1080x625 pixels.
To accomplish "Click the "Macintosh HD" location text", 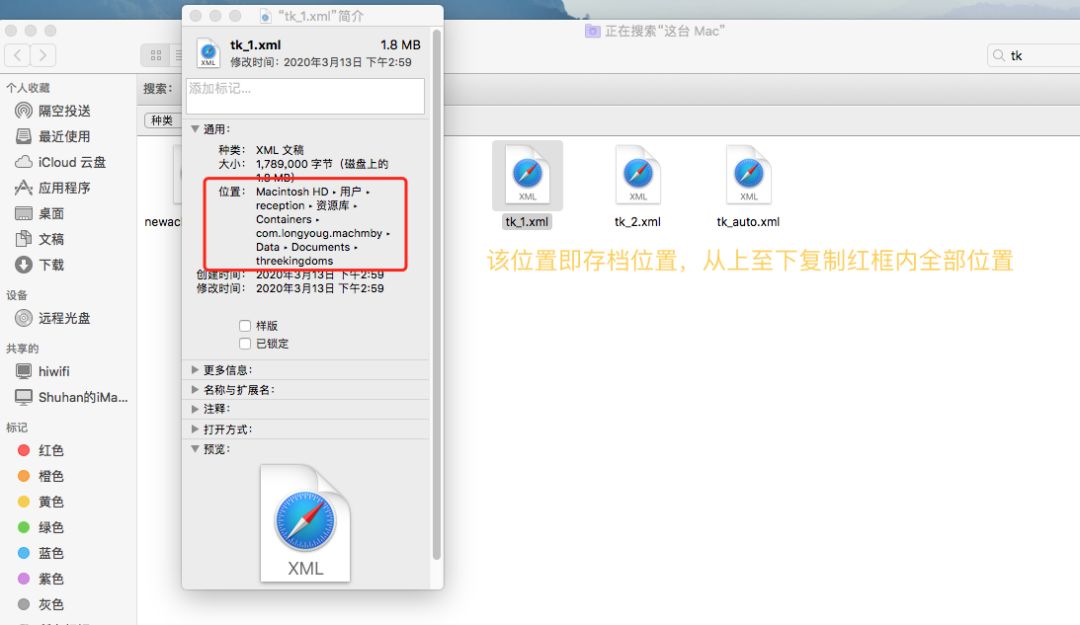I will (292, 192).
